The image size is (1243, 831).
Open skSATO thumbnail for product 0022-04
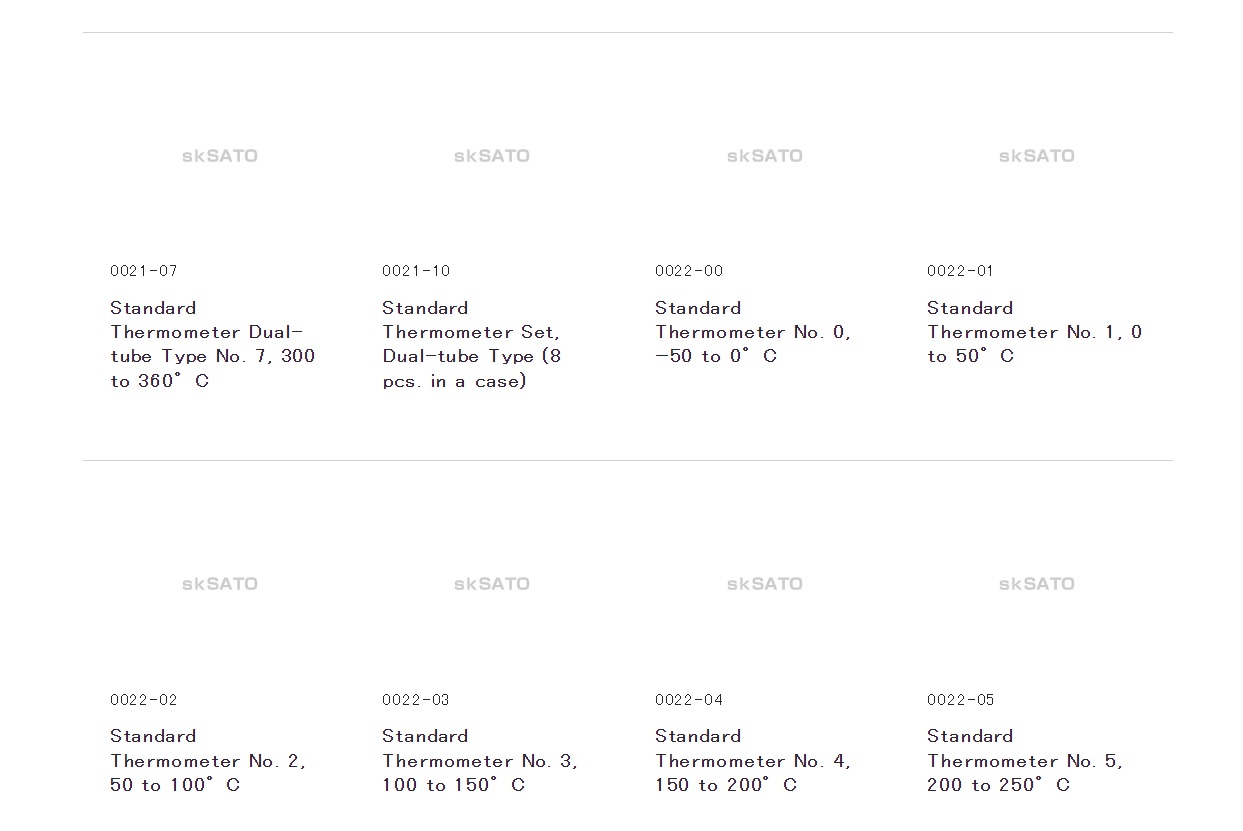pyautogui.click(x=764, y=584)
